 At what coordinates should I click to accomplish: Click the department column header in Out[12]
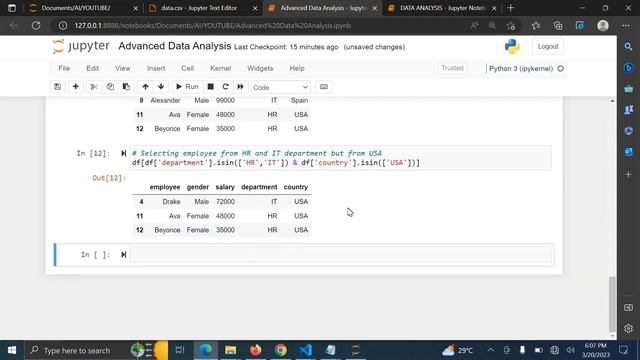[259, 187]
